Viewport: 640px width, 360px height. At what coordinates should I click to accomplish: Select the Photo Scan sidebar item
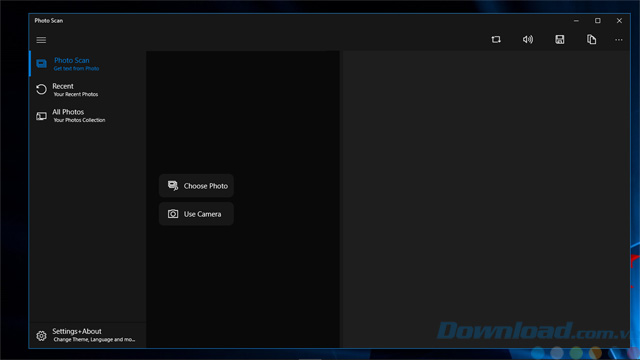tap(88, 64)
